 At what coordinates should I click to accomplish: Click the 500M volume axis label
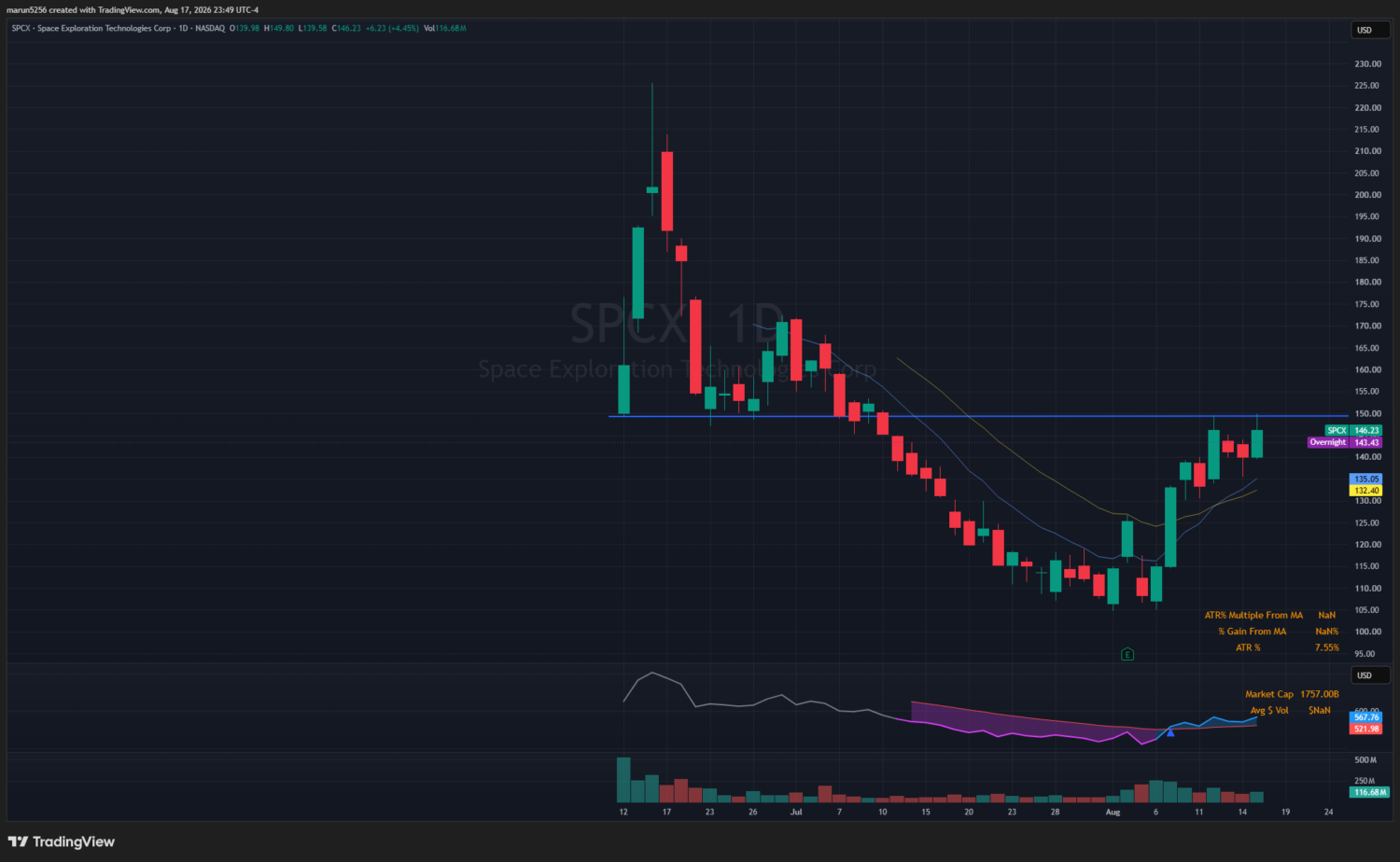1365,760
